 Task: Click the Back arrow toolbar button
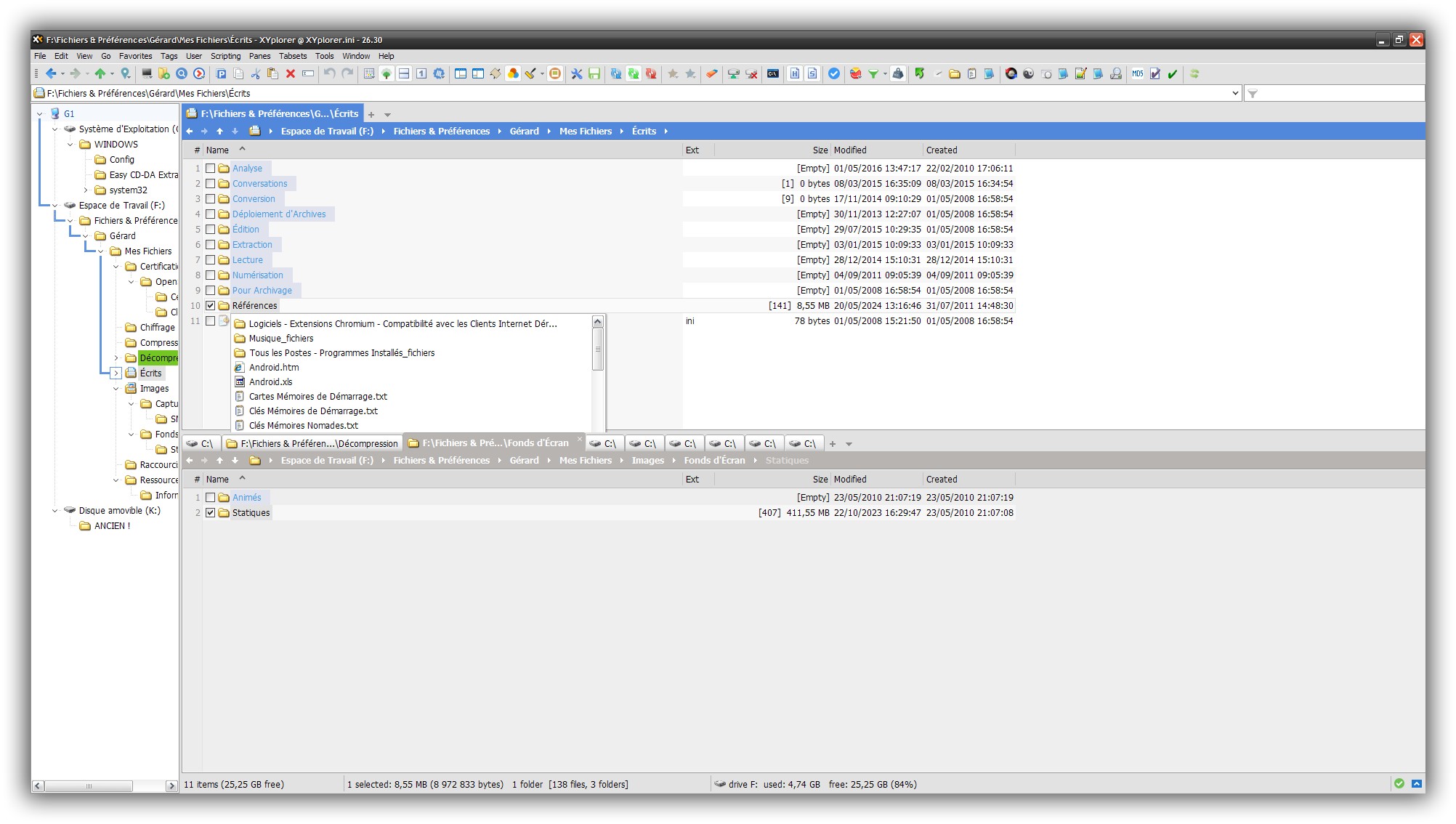[x=50, y=73]
